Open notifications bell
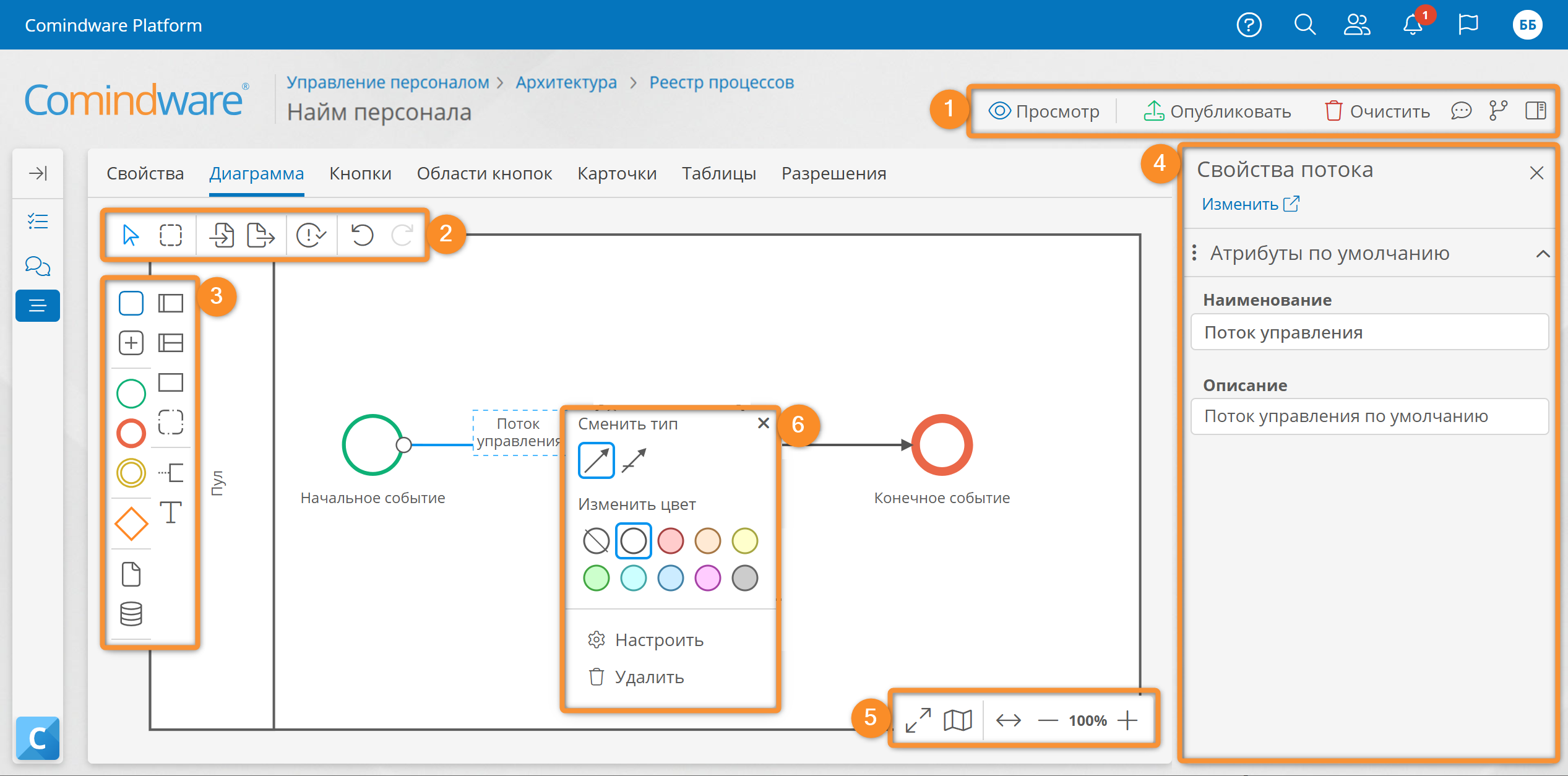This screenshot has height=776, width=1568. click(1413, 25)
